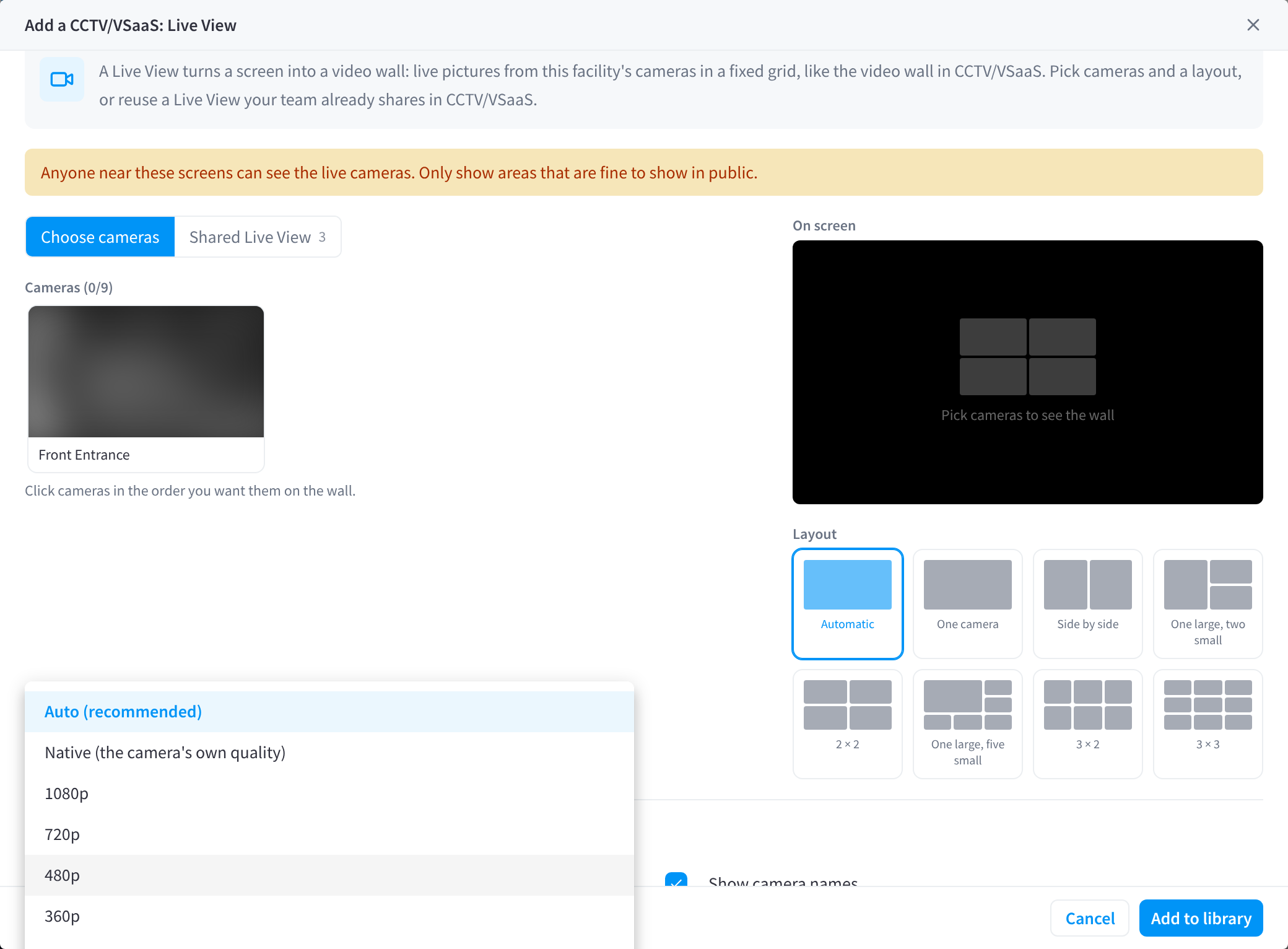Pick the One large, two small layout

click(1208, 604)
